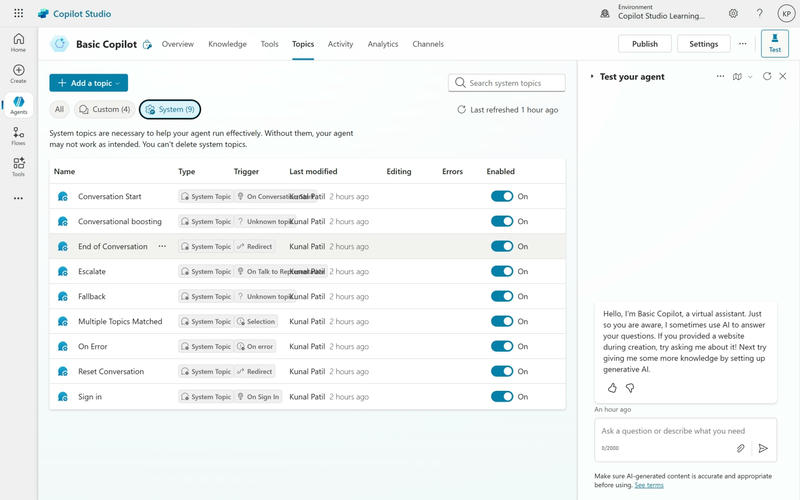Open the app launcher waffle icon
The image size is (800, 500).
18,14
